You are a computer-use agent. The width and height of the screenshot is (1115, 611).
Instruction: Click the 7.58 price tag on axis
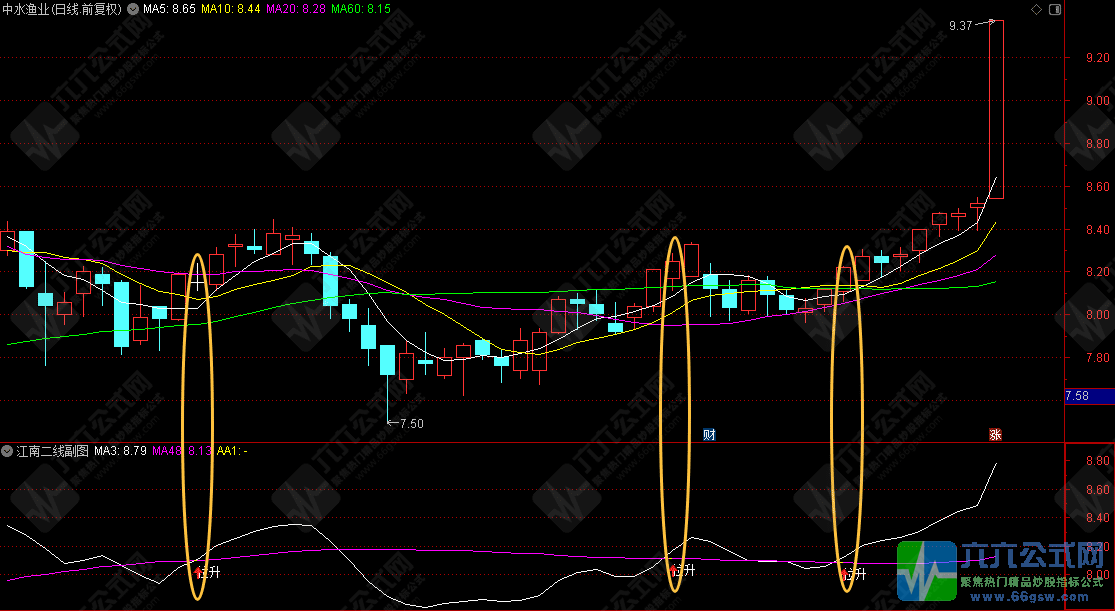(1077, 396)
